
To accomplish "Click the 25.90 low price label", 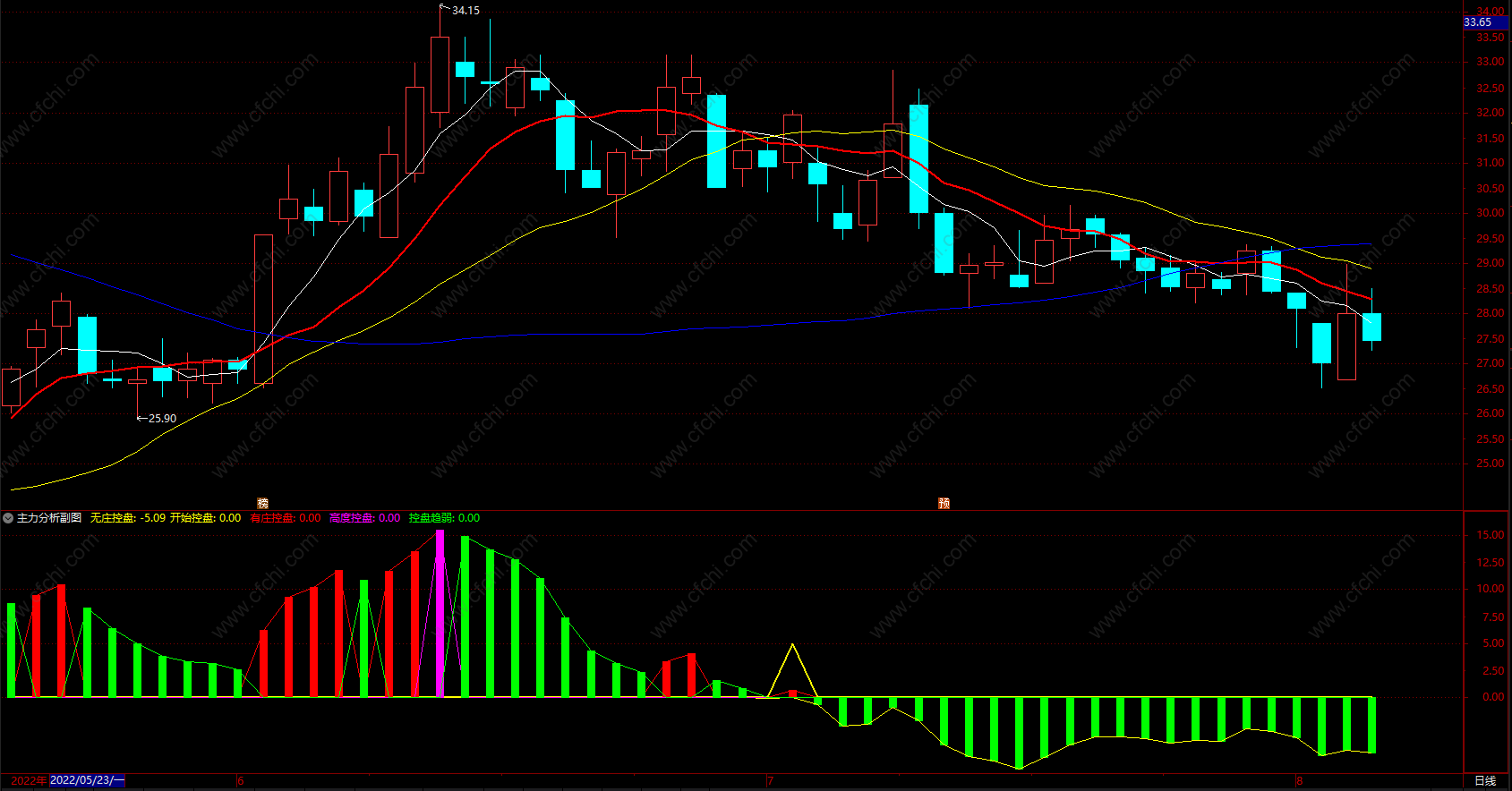I will (x=162, y=418).
